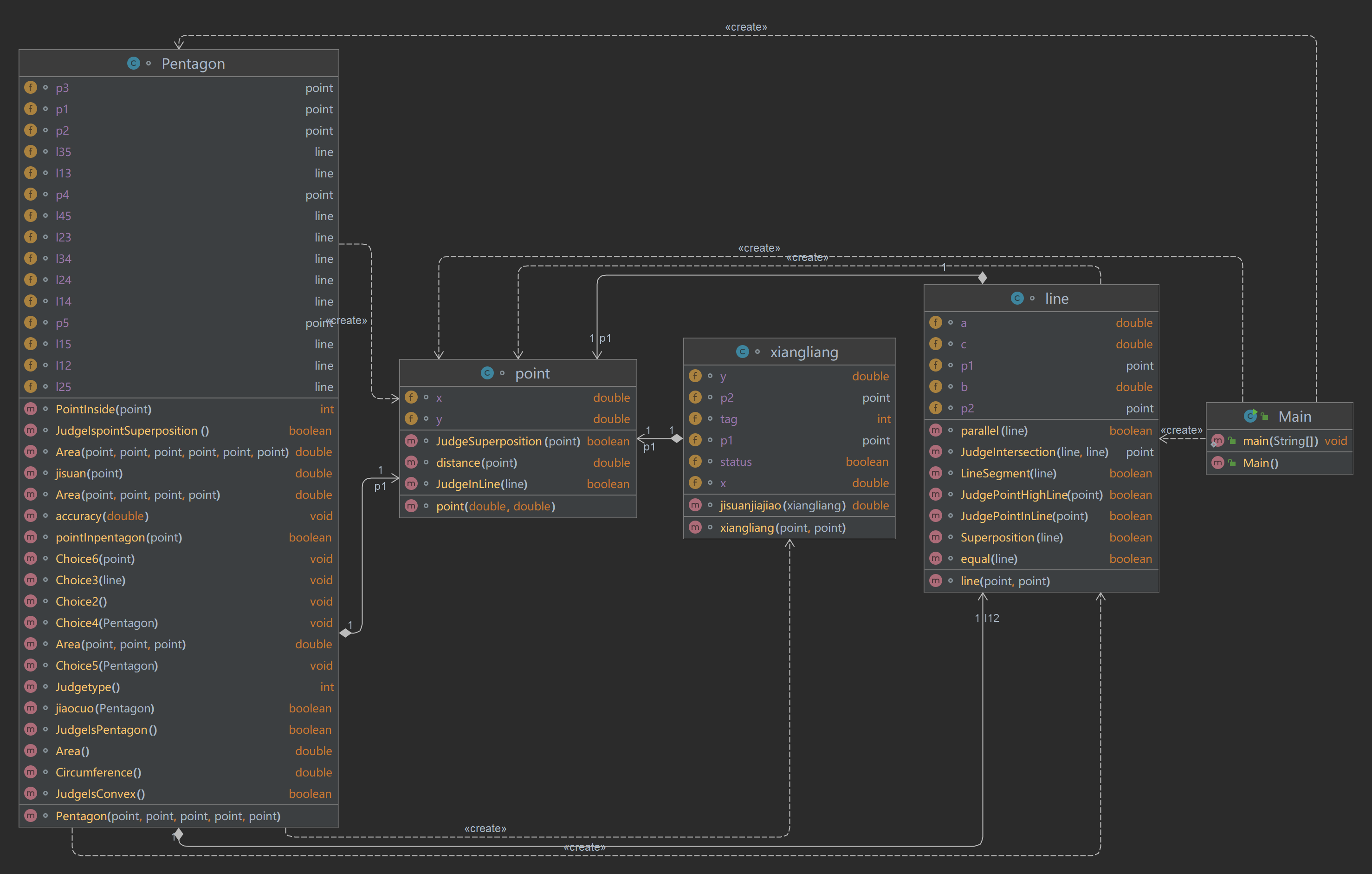The image size is (1372, 874).
Task: Click the l12 association label below line
Action: 992,618
